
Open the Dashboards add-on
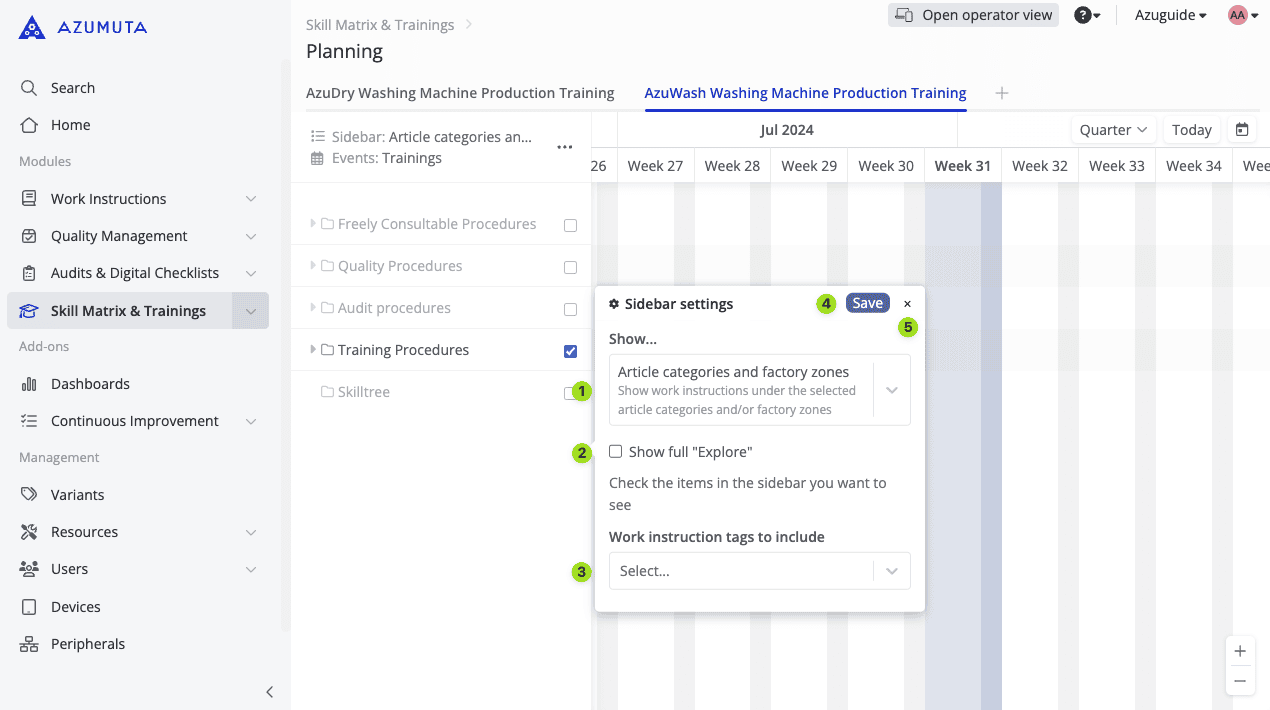point(90,383)
